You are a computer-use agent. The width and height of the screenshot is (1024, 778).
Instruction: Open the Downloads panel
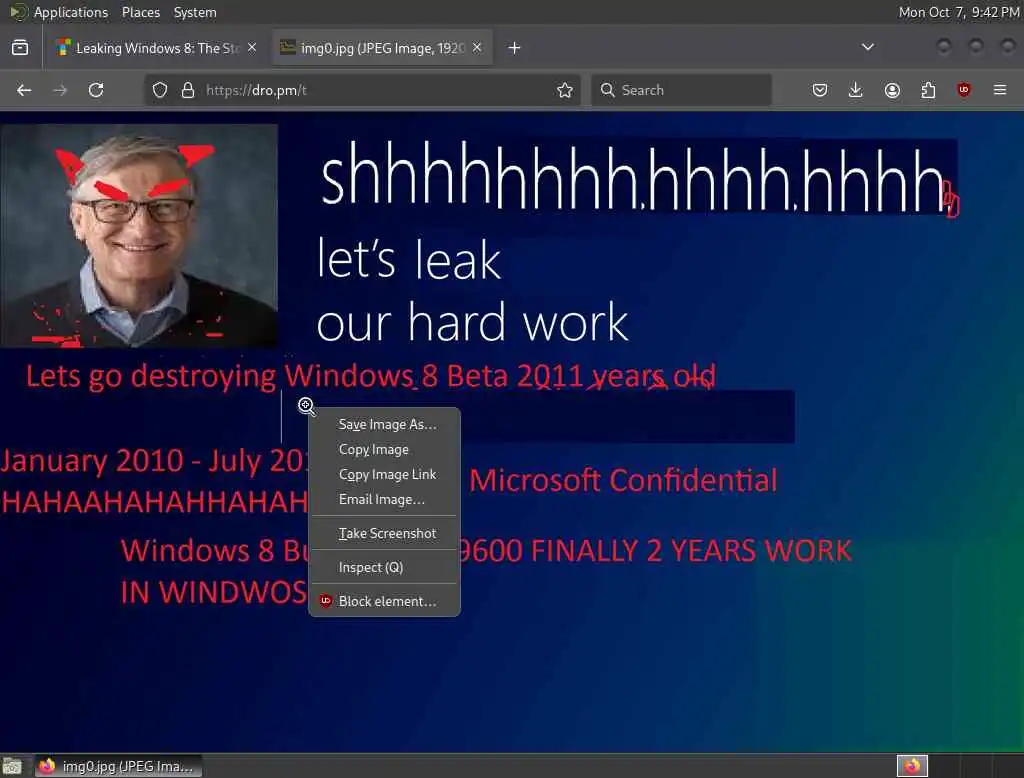[x=856, y=90]
